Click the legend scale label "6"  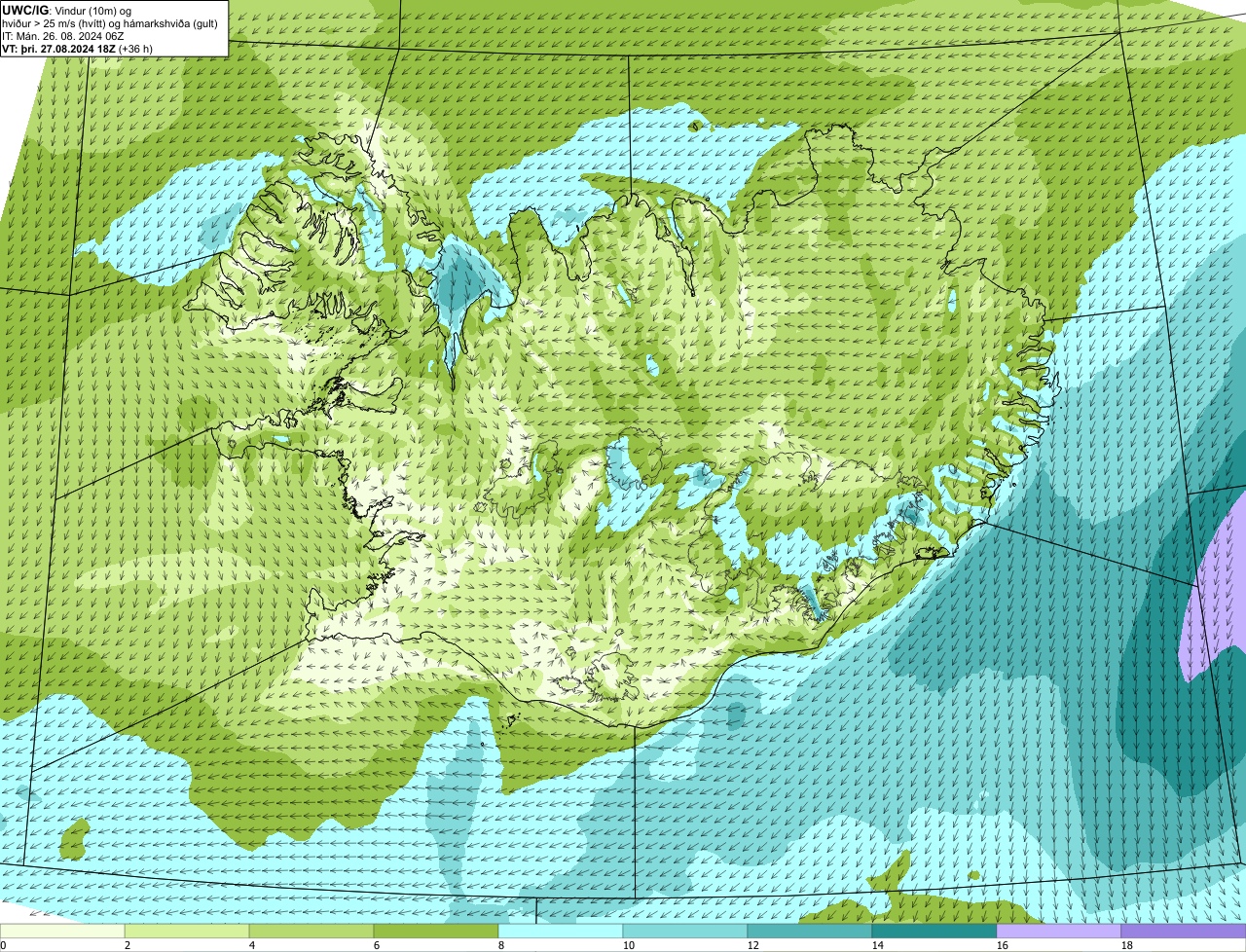[x=377, y=945]
